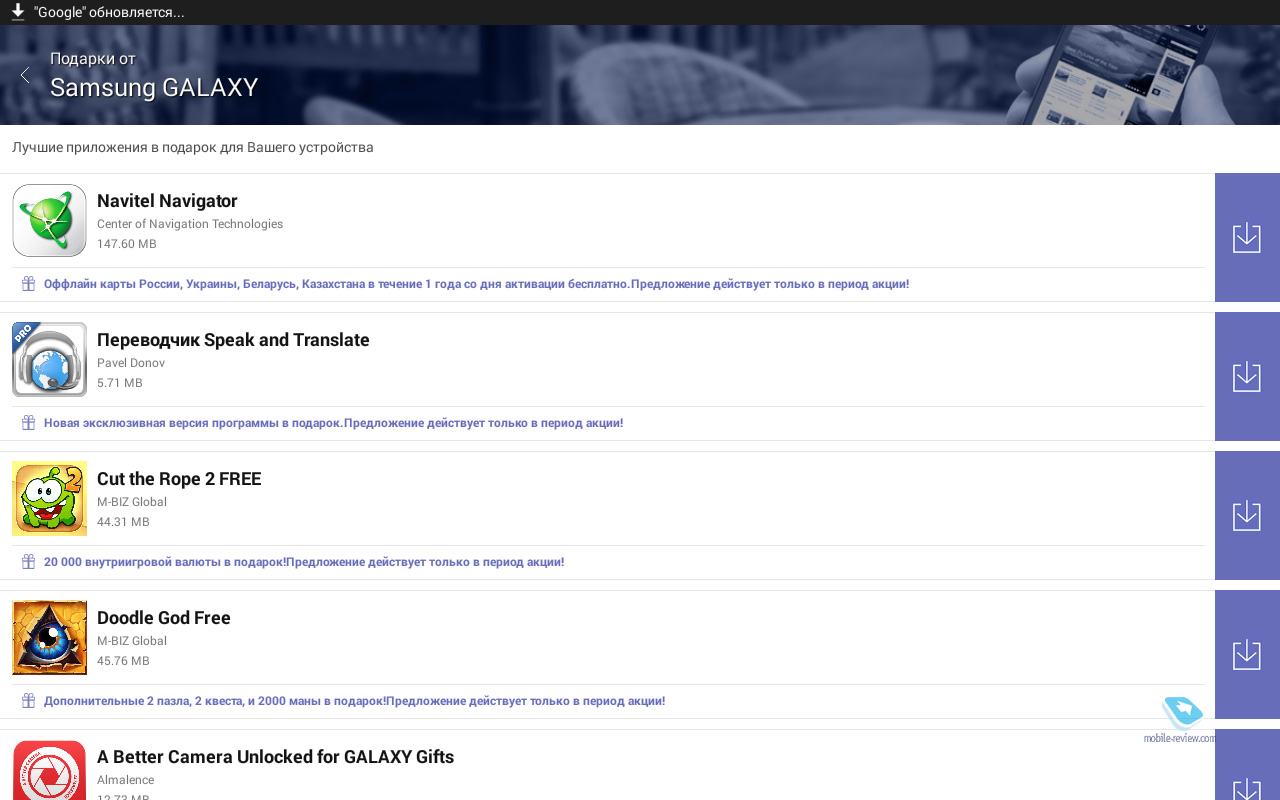Screen dimensions: 1280x800
Task: Open the Speak and Translate app icon
Action: pyautogui.click(x=49, y=359)
